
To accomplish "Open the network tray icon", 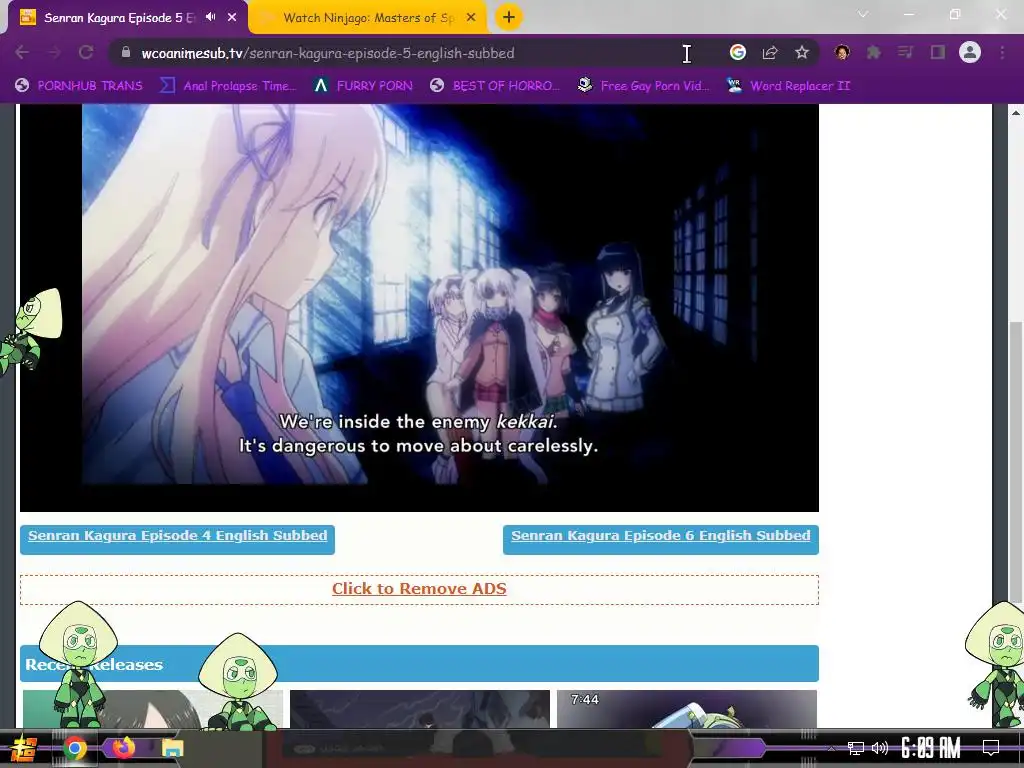I will click(856, 748).
